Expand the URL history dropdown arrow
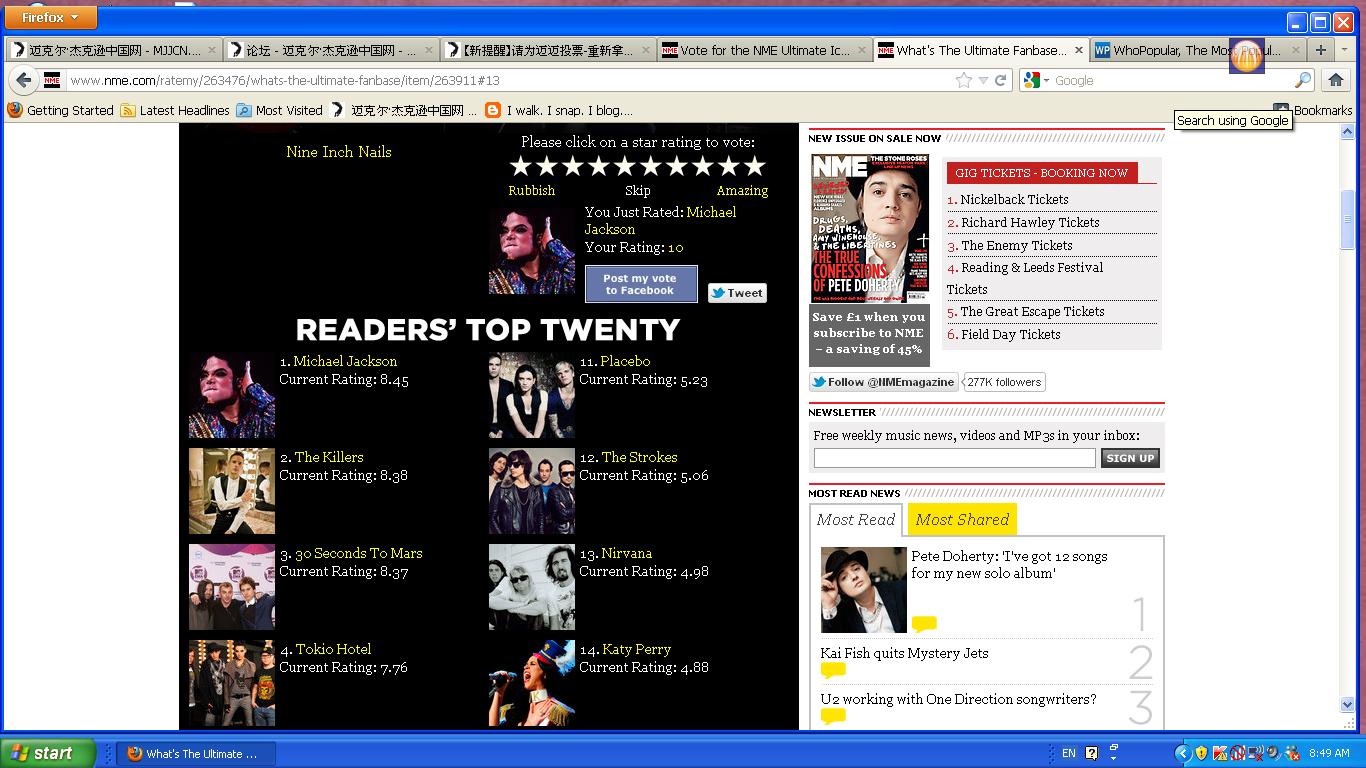This screenshot has height=768, width=1366. (983, 81)
